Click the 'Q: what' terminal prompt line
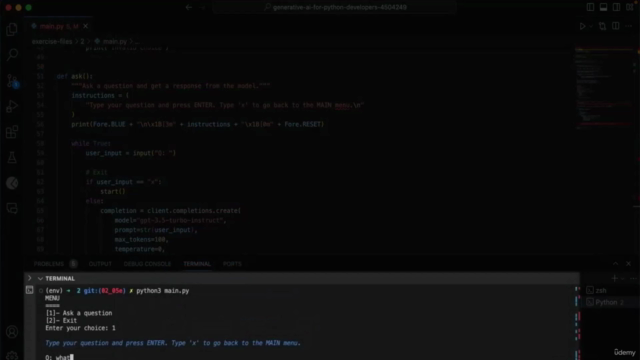Viewport: 640px width, 360px height. [x=59, y=357]
